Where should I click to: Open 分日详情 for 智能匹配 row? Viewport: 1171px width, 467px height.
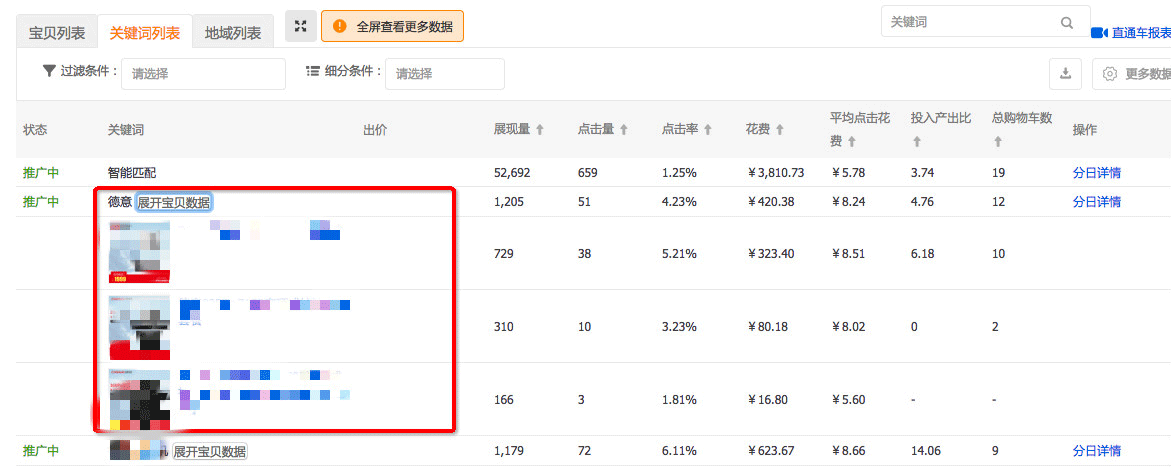pos(1096,173)
